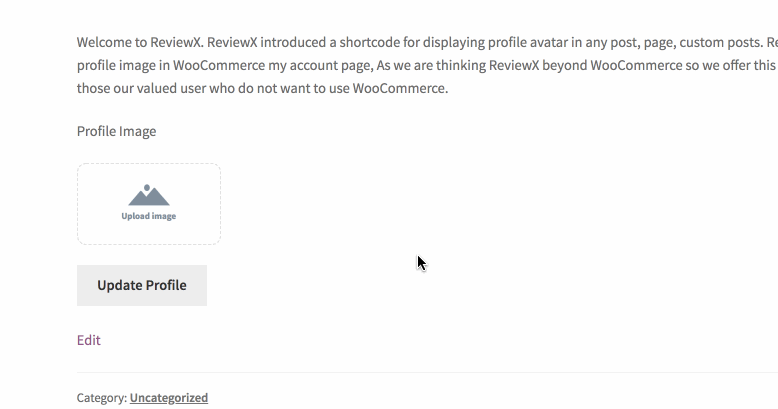Follow the Uncategorized category link

(169, 398)
